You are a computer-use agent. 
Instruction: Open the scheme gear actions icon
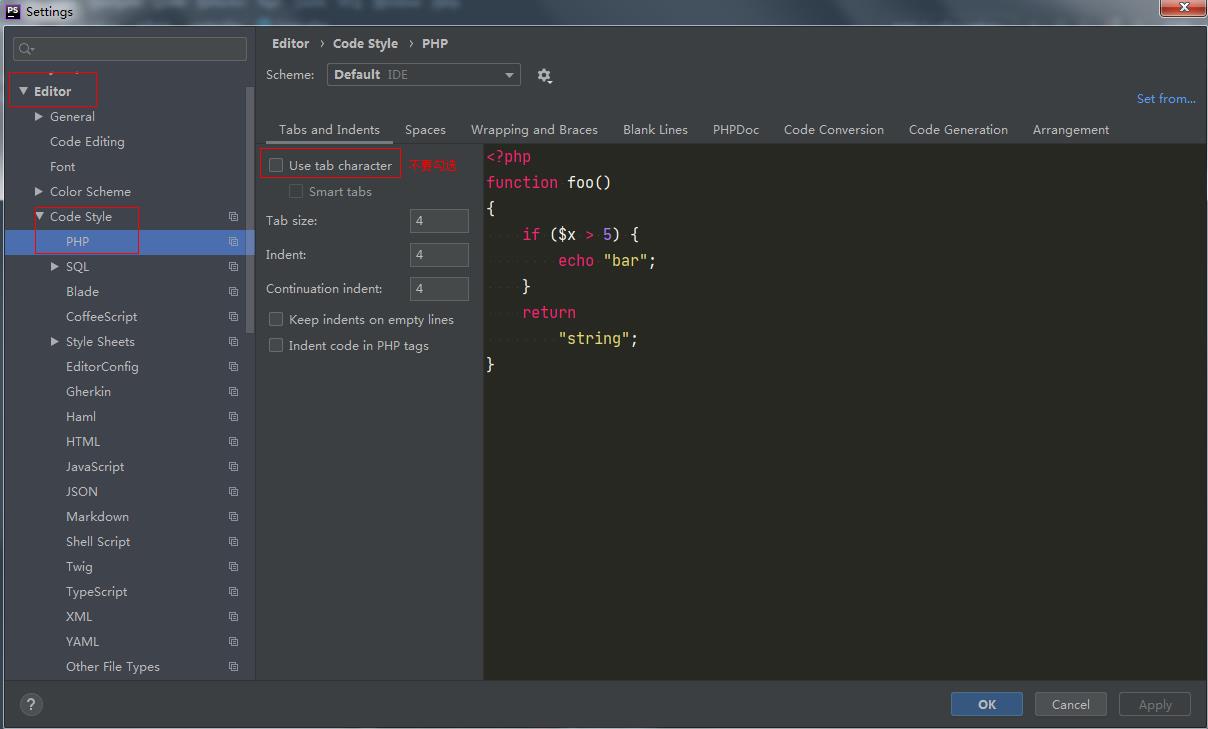(544, 76)
